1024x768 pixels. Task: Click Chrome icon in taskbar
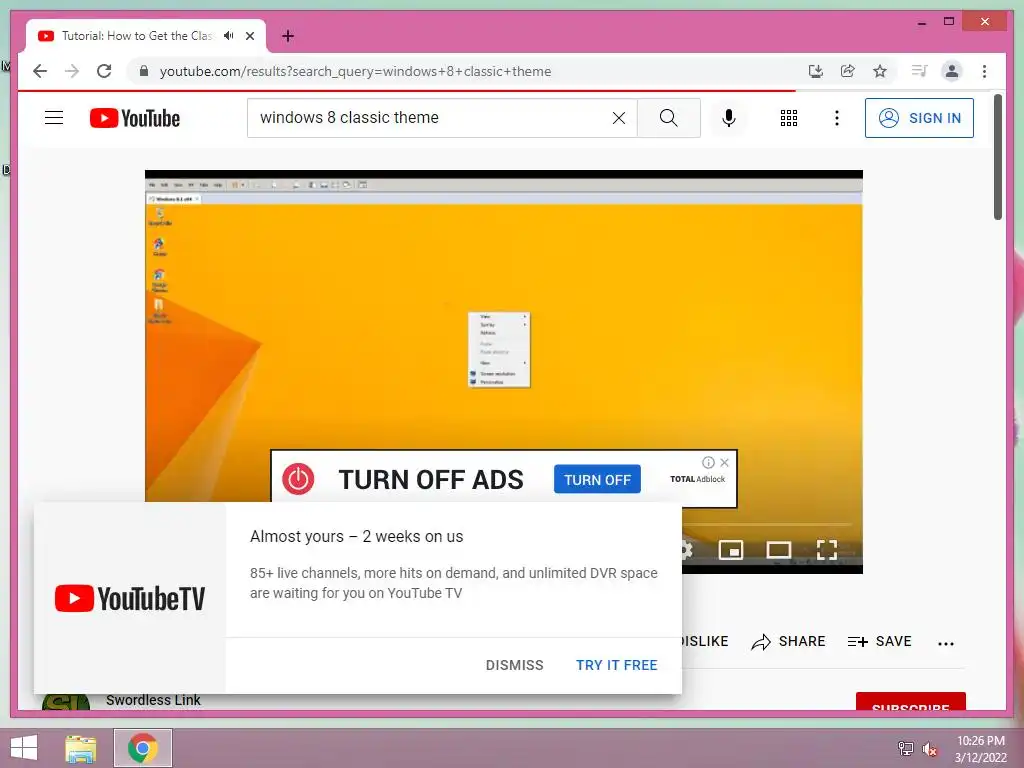(x=143, y=748)
